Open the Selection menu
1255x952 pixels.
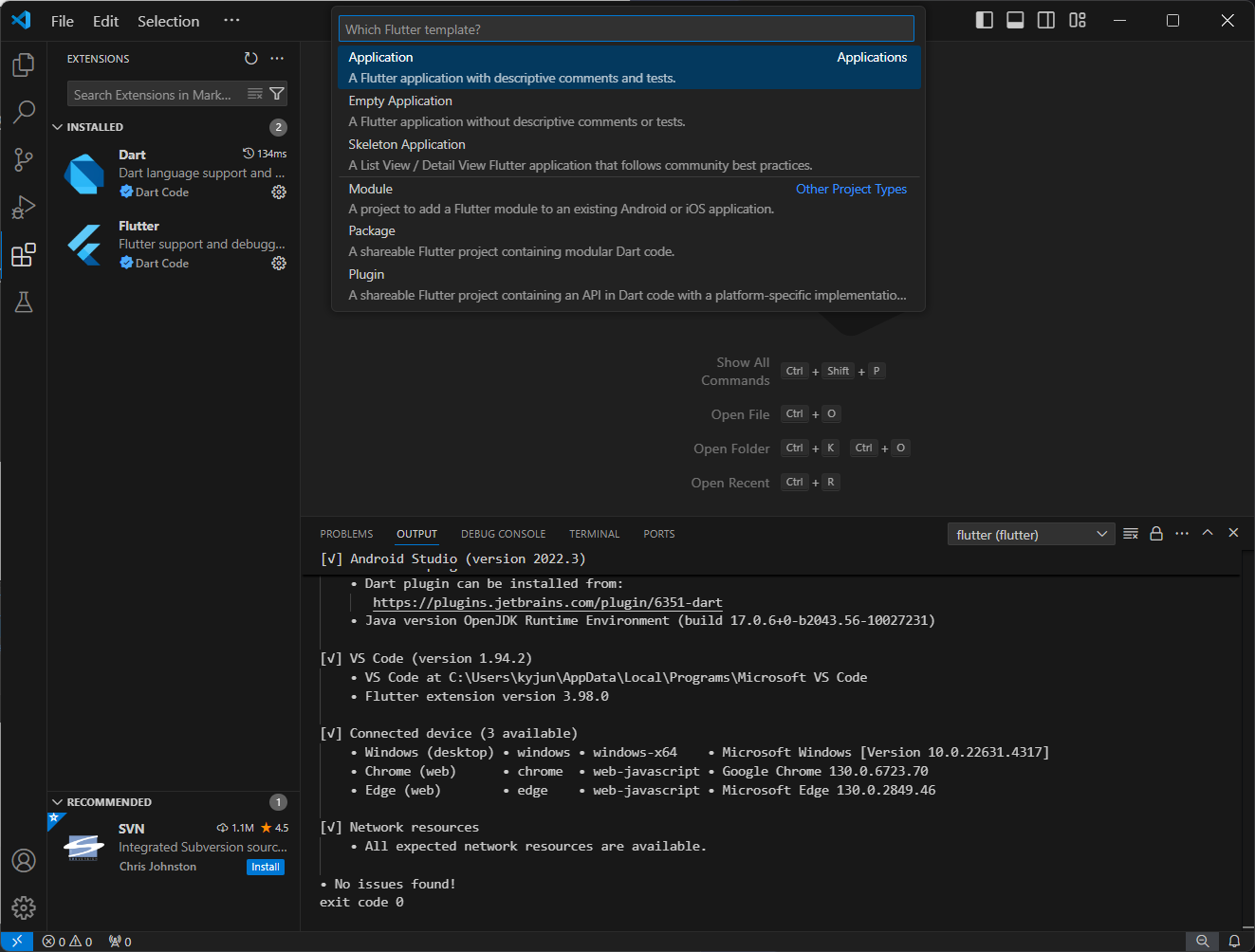click(x=169, y=21)
